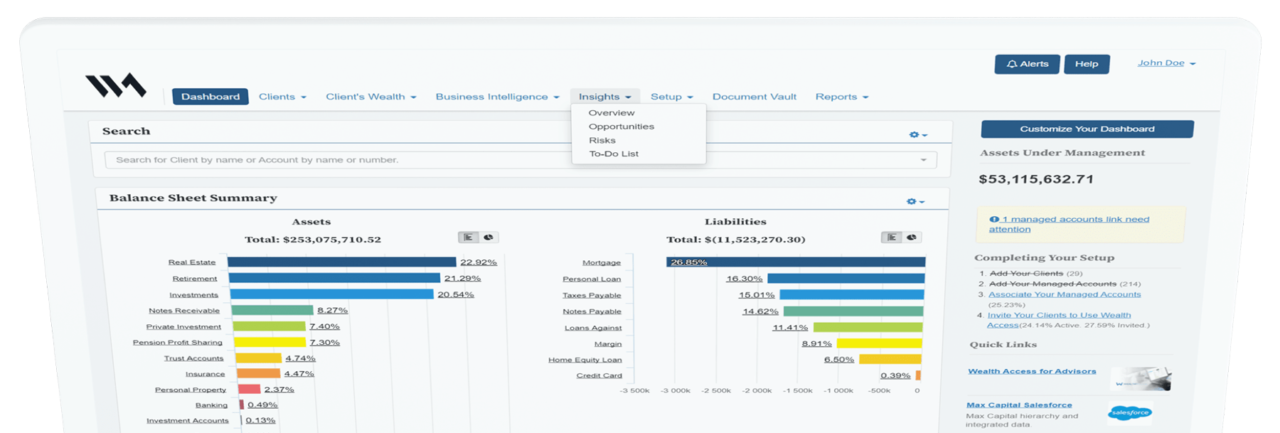The width and height of the screenshot is (1280, 433).
Task: Click the Salesforce logo icon
Action: pos(1130,412)
